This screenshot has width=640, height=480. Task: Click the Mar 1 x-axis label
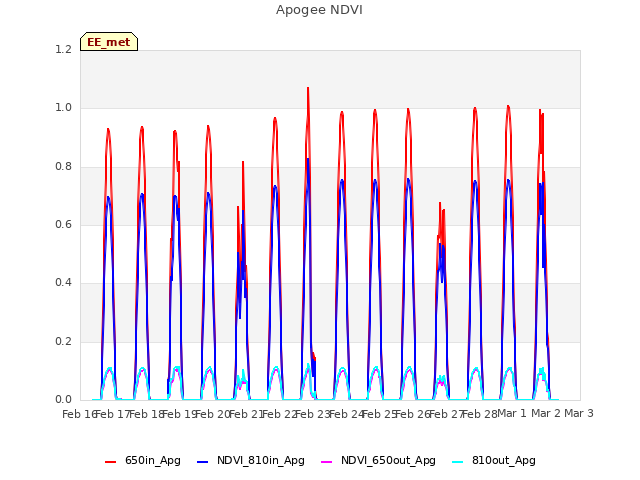pos(512,413)
